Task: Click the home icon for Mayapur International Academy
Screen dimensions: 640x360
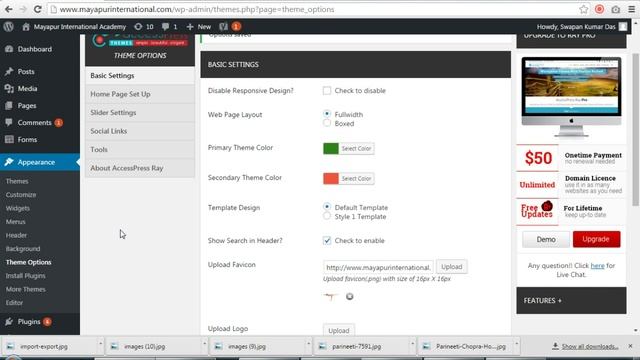Action: coord(26,27)
